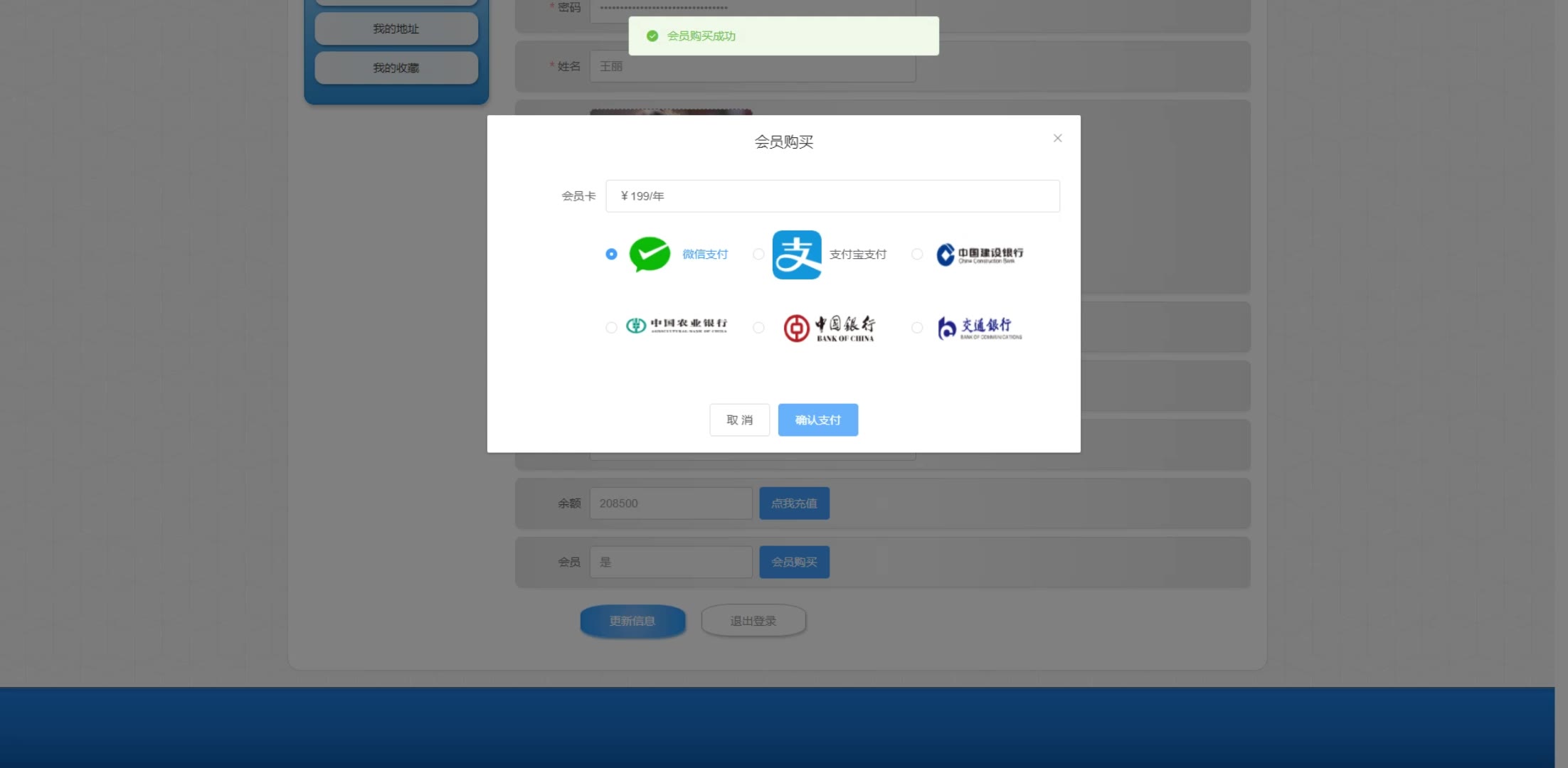
Task: Select the China Construction Bank radio button
Action: 917,254
